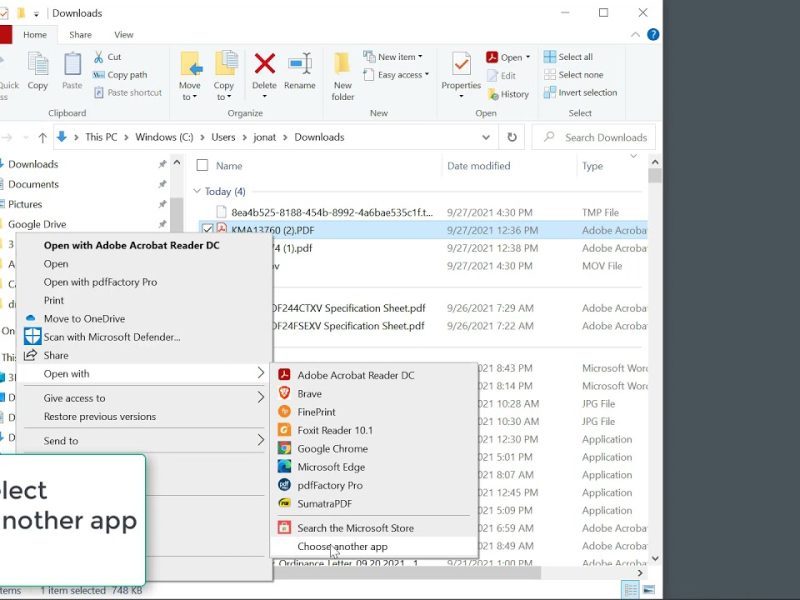Collapse the ribbon with the chevron
Image resolution: width=800 pixels, height=600 pixels.
pos(635,34)
